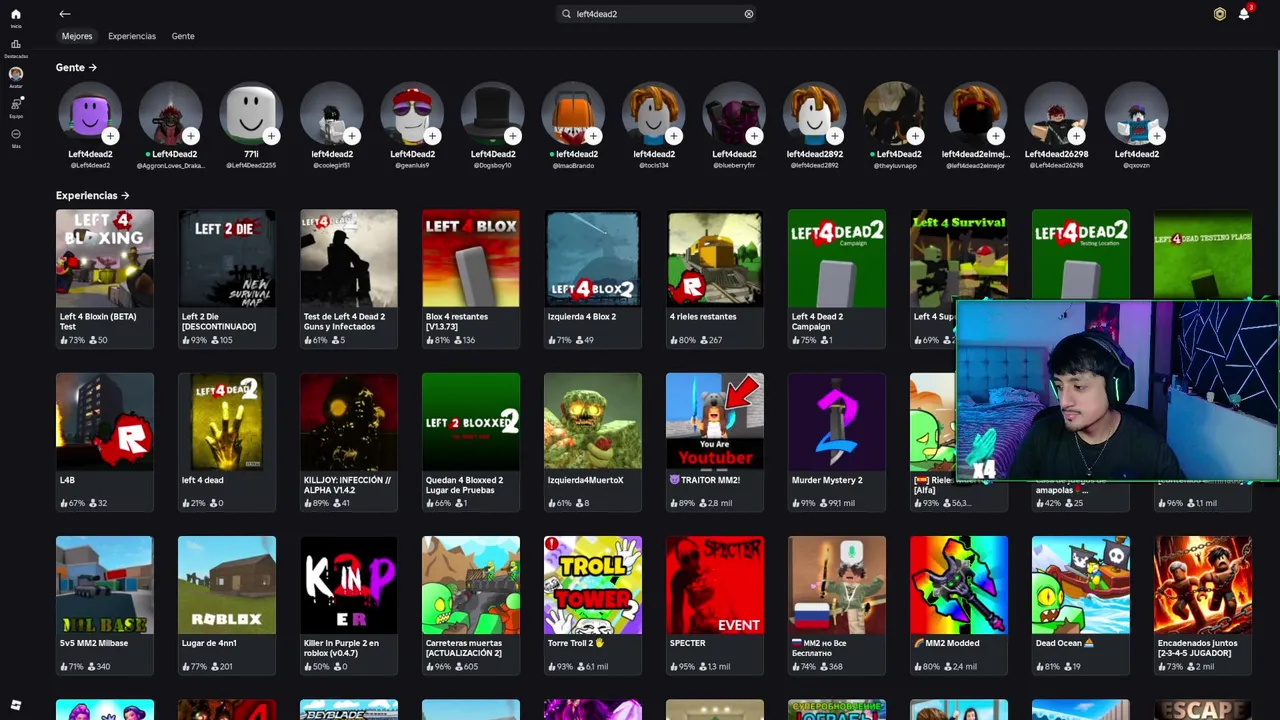The image size is (1280, 720).
Task: Add friend @tocis134 plus button
Action: [x=673, y=136]
